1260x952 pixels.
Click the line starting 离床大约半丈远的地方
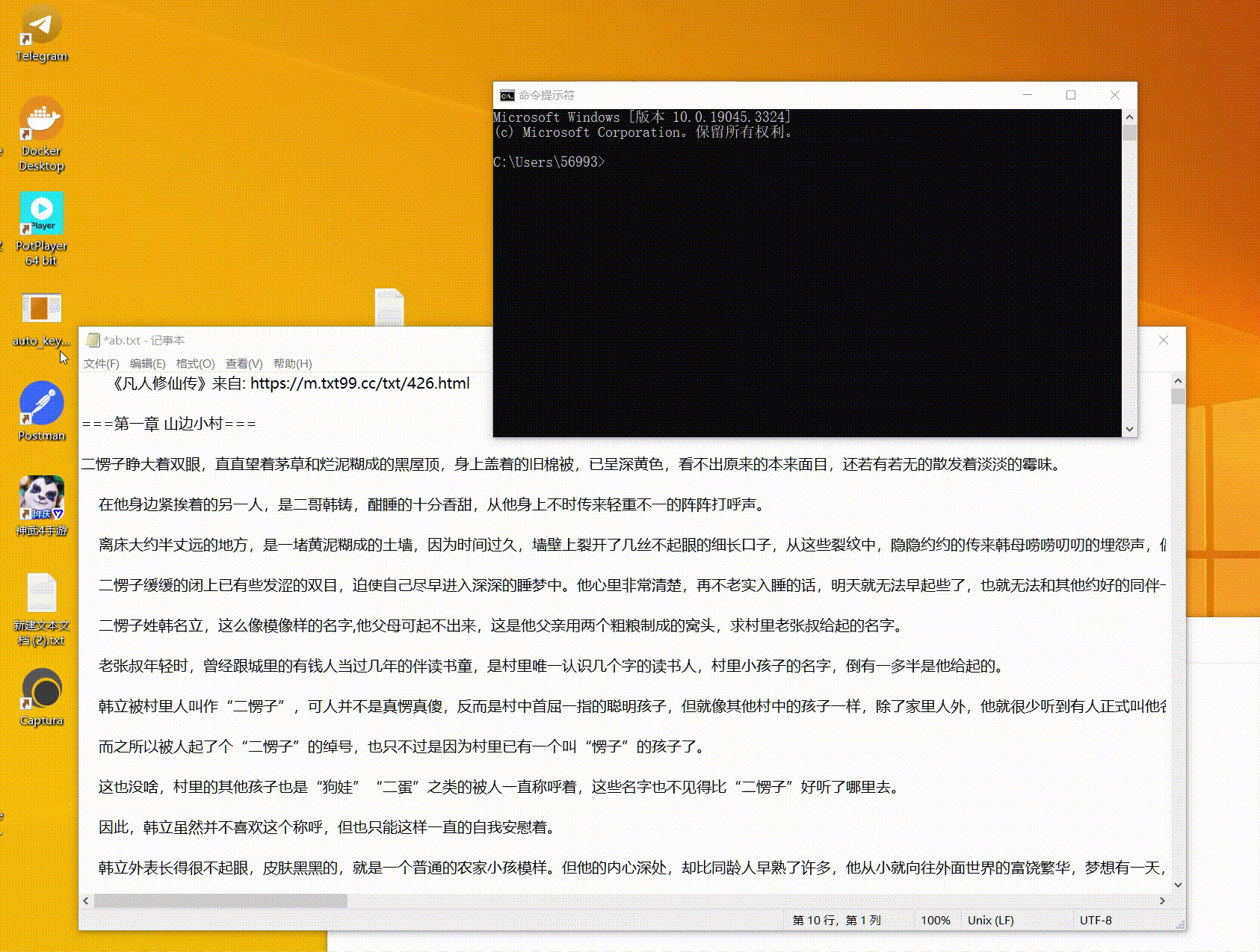tap(632, 545)
